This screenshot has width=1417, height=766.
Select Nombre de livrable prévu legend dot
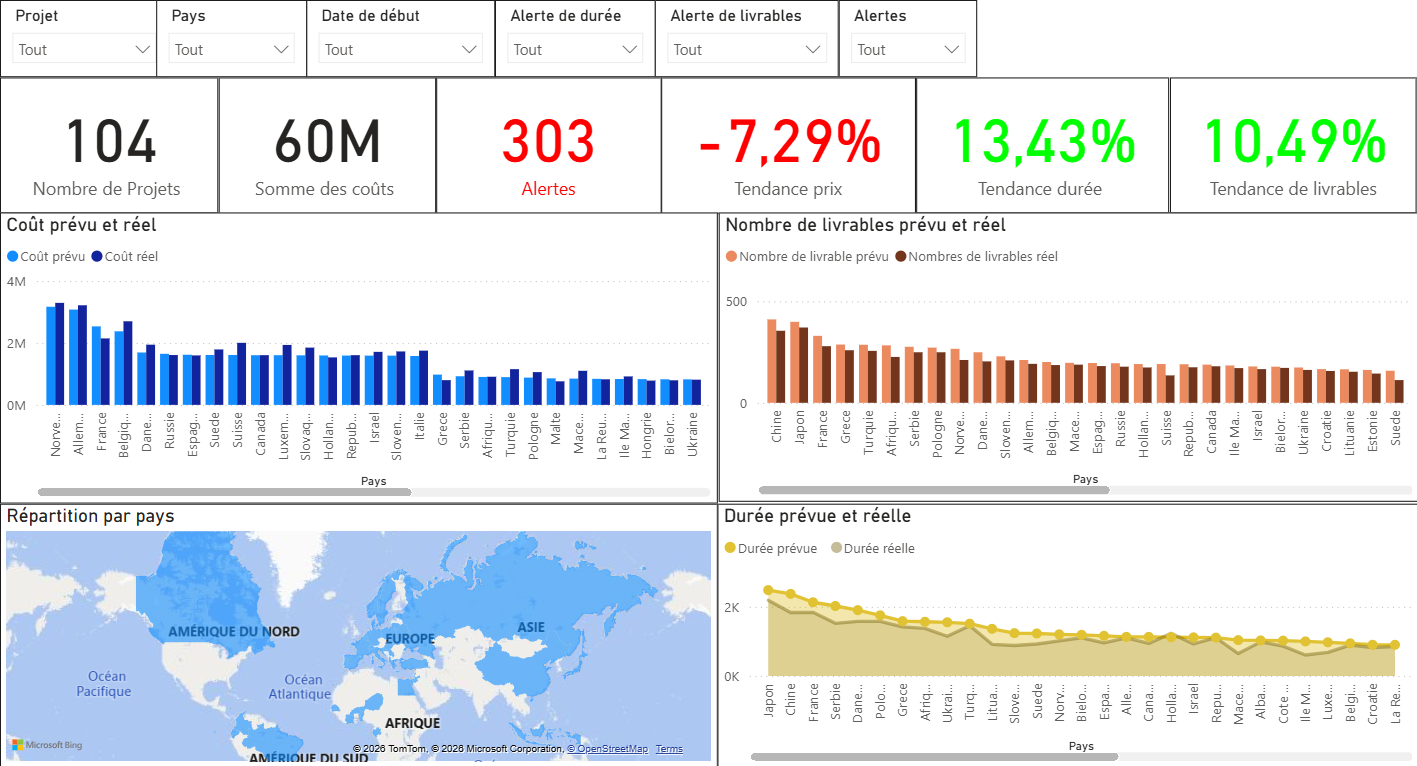click(731, 256)
